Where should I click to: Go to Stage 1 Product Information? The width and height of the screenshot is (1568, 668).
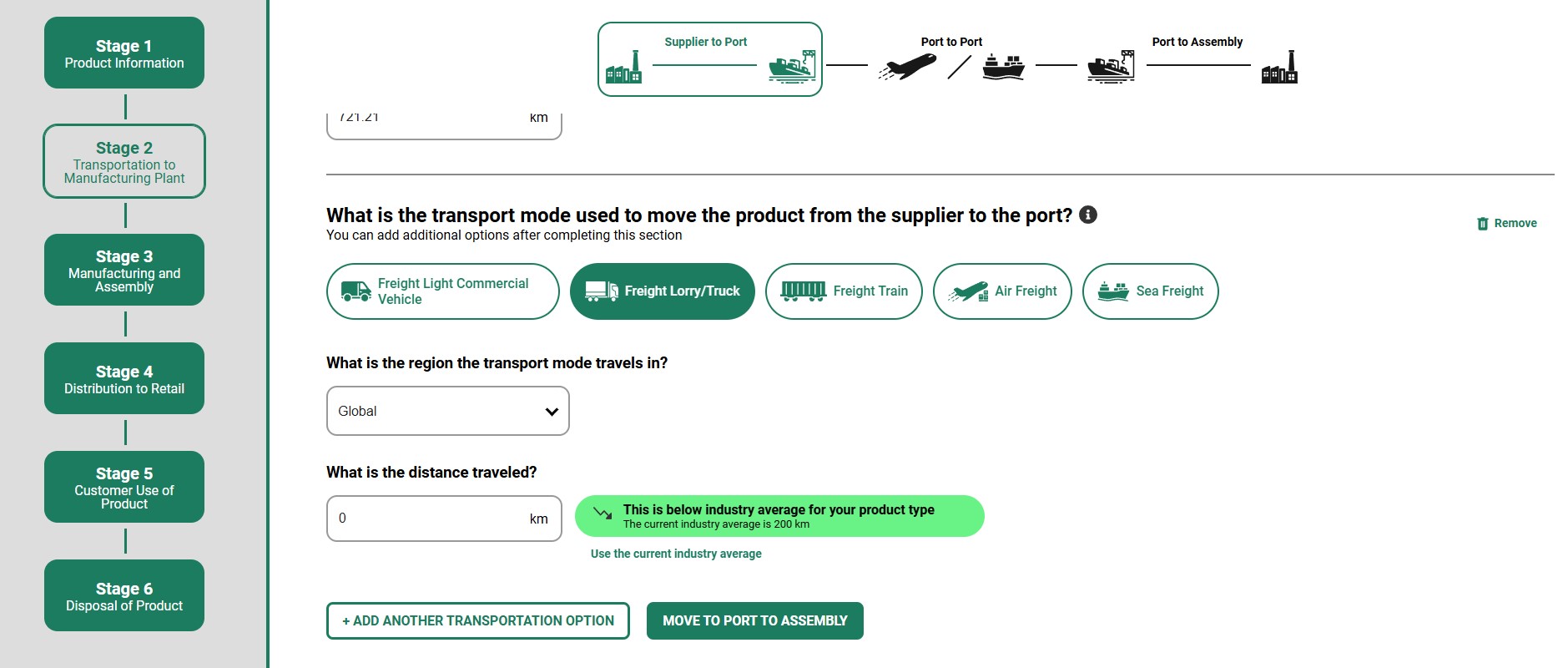124,53
